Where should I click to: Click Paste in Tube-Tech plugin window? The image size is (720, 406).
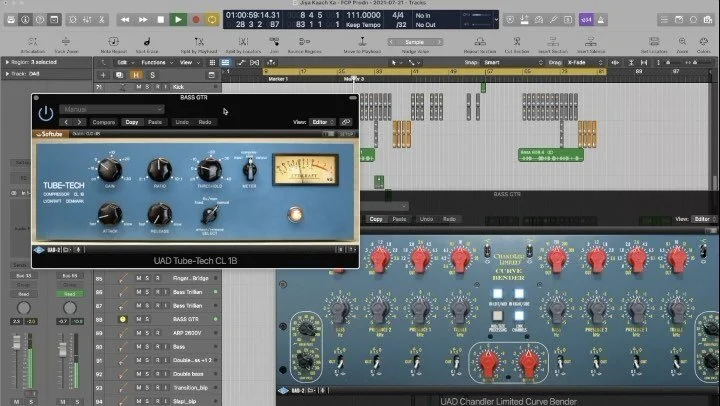155,122
